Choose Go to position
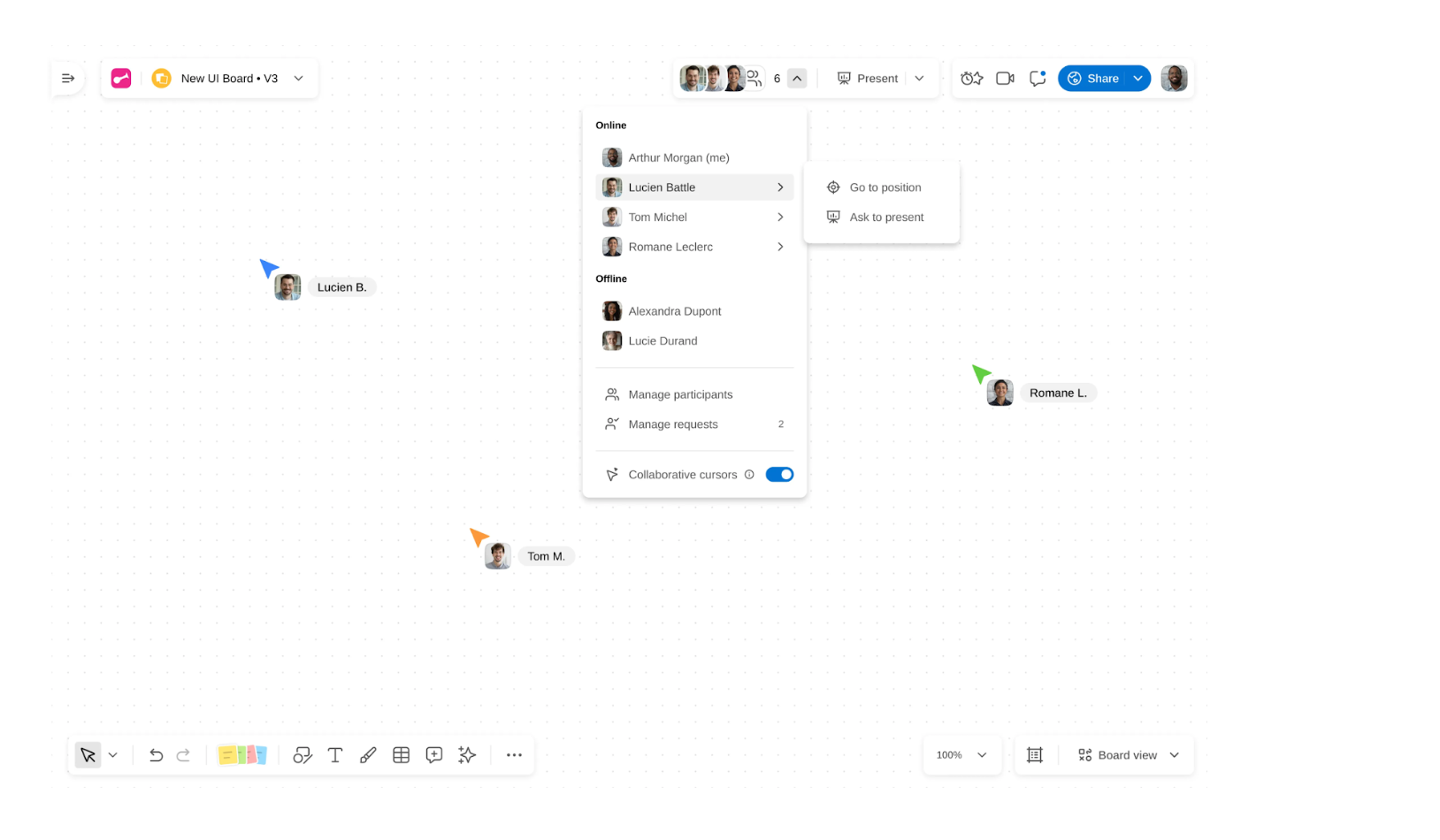The image size is (1440, 840). (885, 187)
